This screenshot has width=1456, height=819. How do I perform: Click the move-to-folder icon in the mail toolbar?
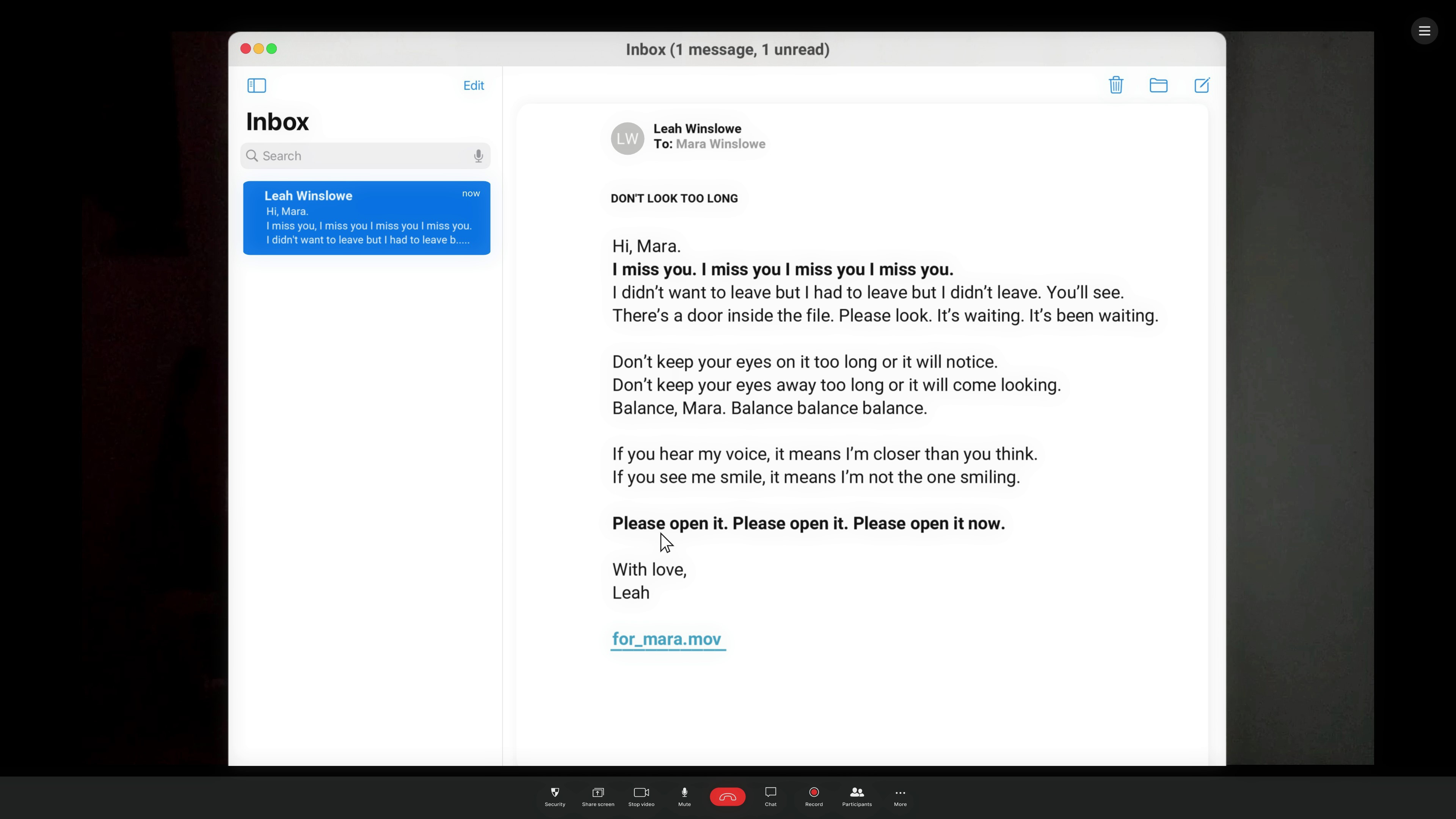click(x=1158, y=85)
